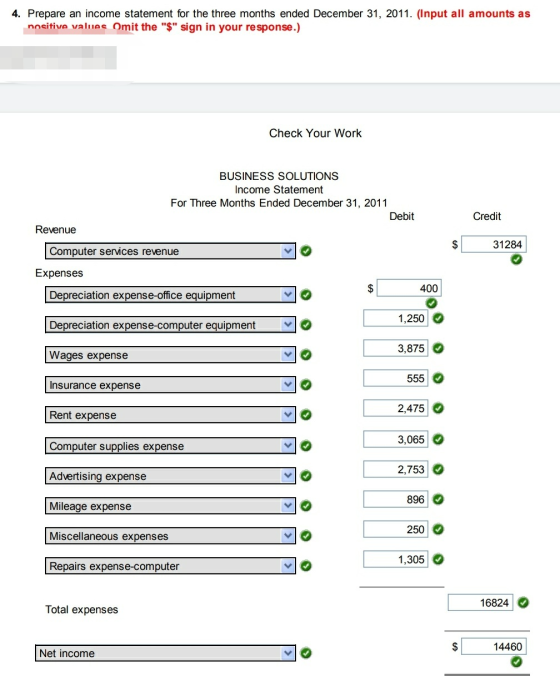Click green checkmark beside the 1,250 amount
The height and width of the screenshot is (676, 560).
(438, 318)
